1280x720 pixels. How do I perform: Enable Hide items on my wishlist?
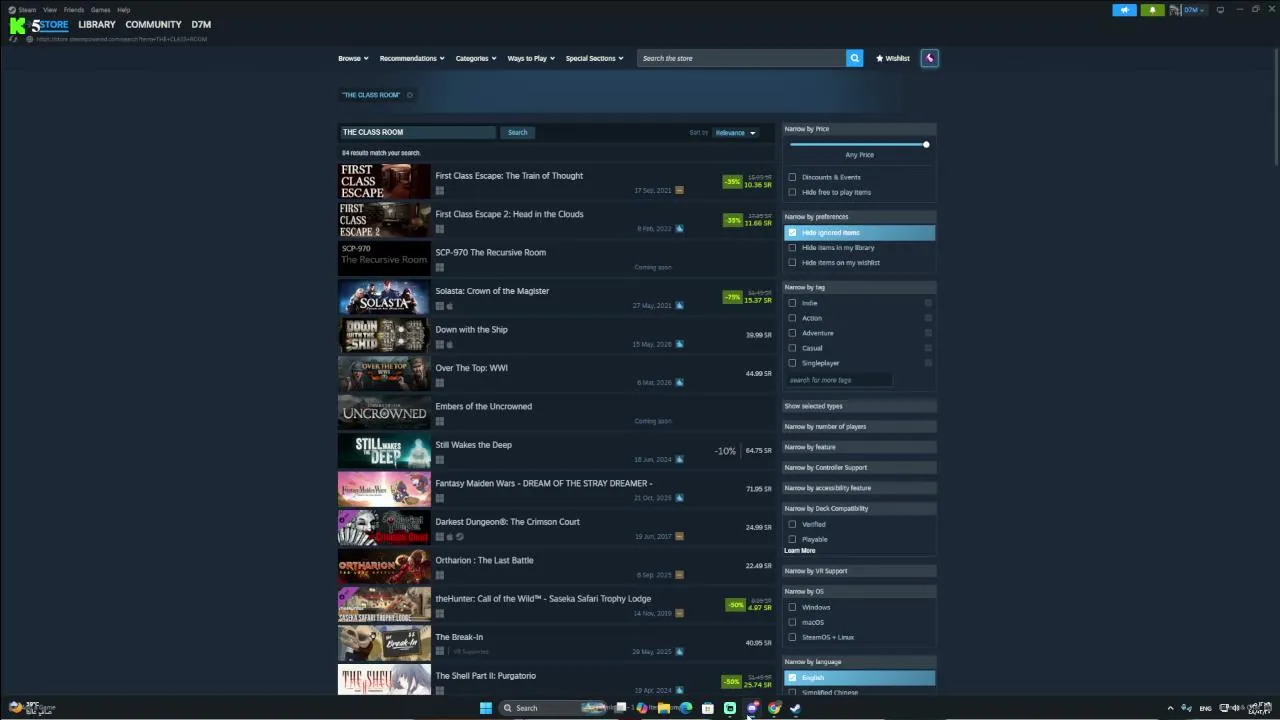pos(792,262)
